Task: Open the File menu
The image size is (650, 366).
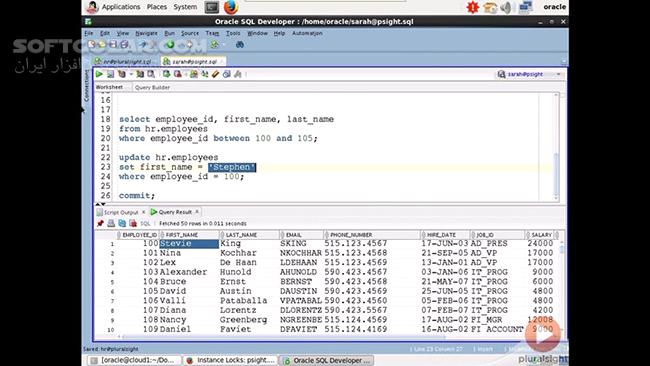Action: (89, 33)
